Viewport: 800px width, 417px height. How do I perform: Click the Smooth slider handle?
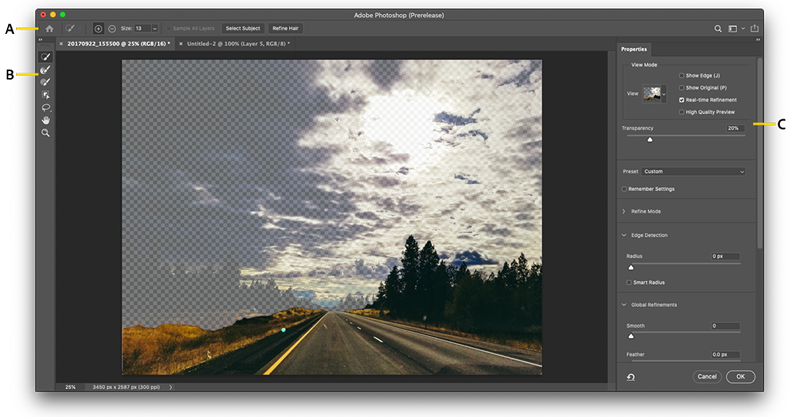coord(631,336)
